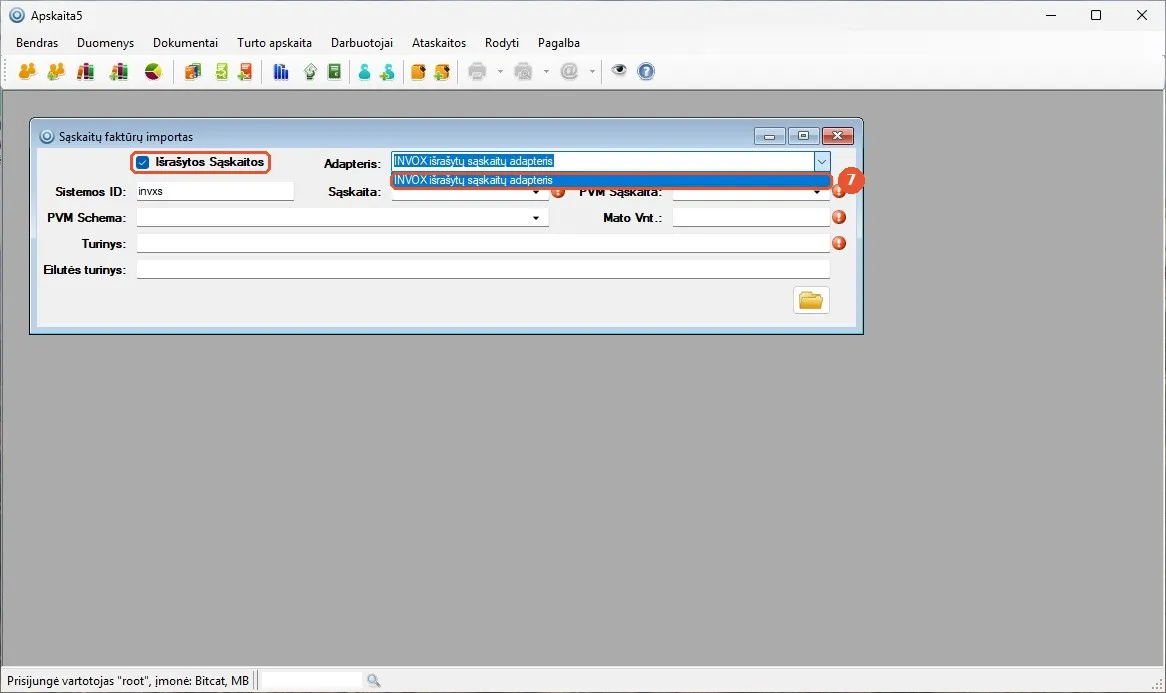Viewport: 1166px width, 693px height.
Task: Click into the Mato Vnt. field
Action: (x=751, y=217)
